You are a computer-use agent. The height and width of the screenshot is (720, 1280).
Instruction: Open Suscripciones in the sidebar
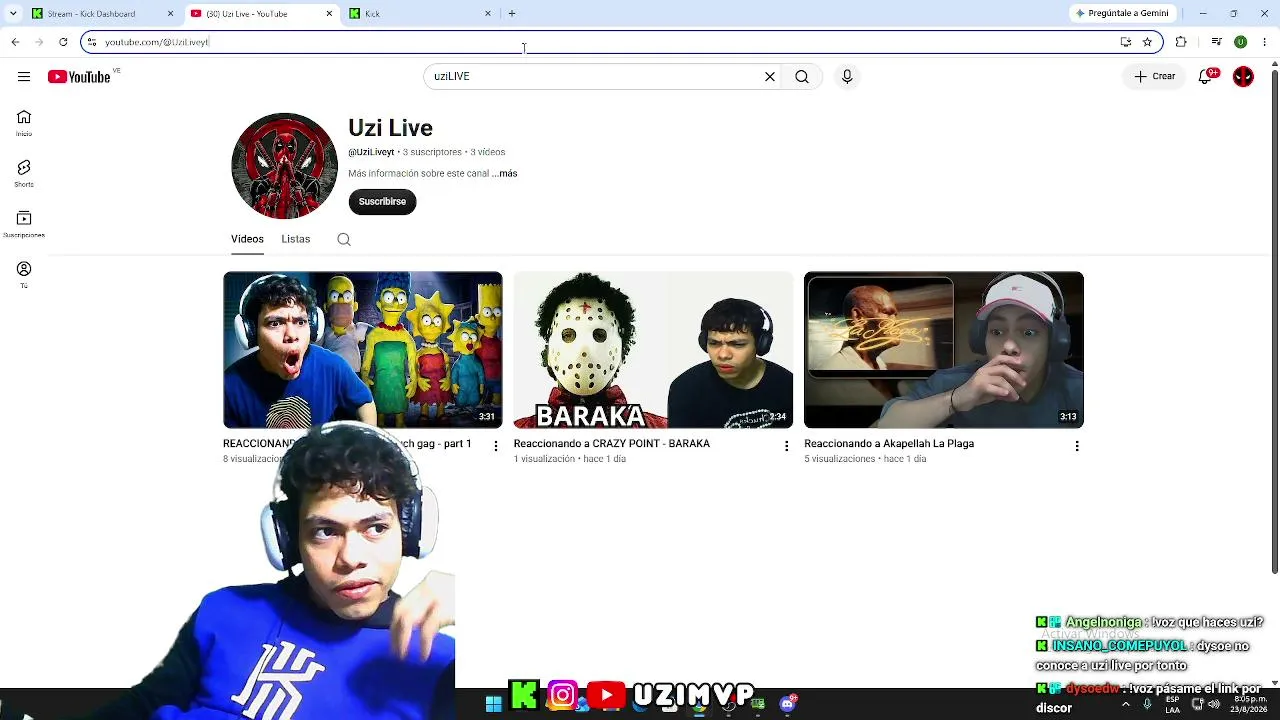(24, 224)
